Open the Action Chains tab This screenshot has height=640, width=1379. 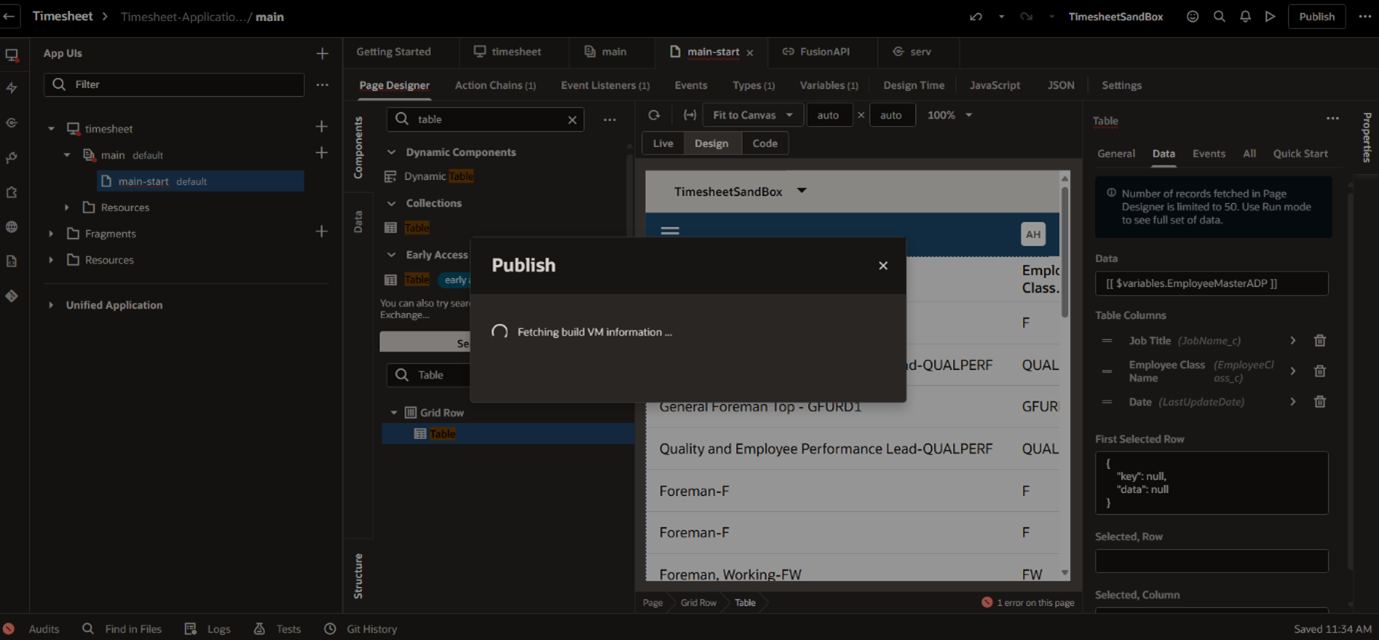coord(495,85)
